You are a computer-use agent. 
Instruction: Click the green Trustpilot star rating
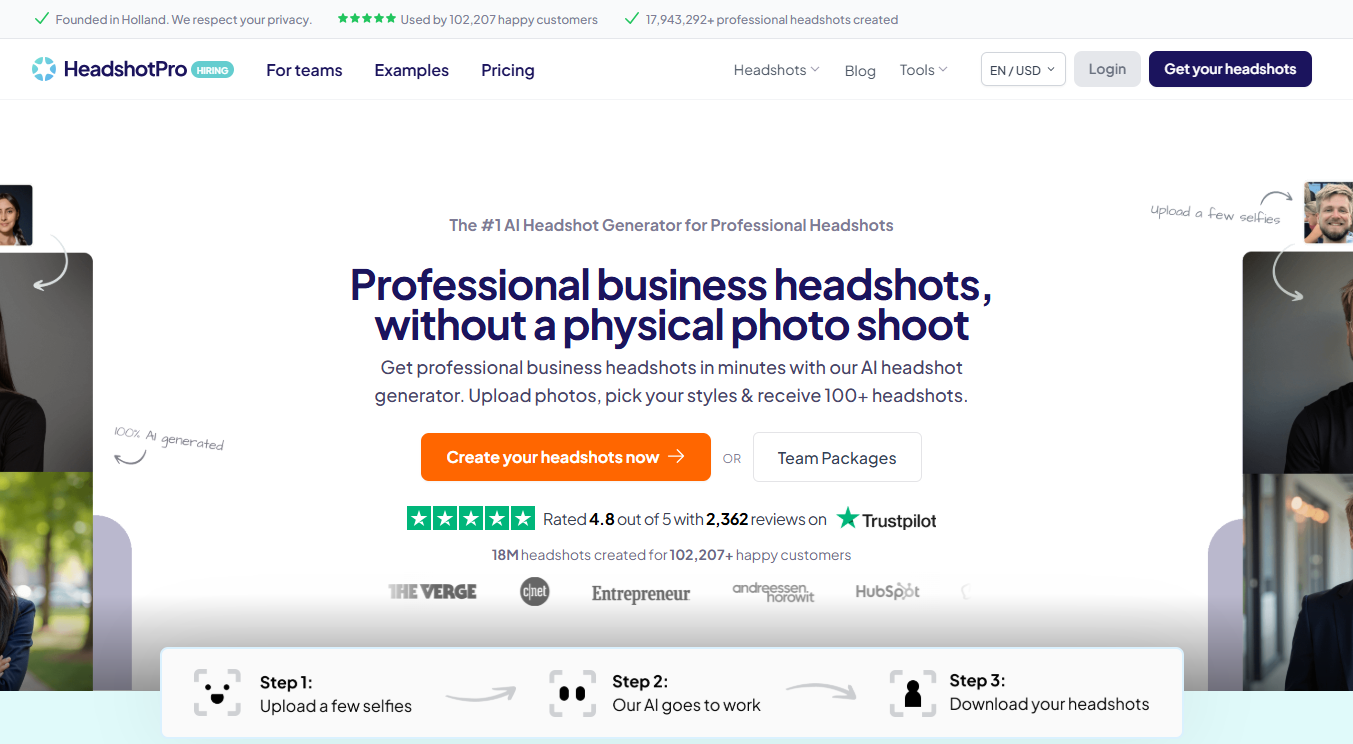(x=471, y=518)
